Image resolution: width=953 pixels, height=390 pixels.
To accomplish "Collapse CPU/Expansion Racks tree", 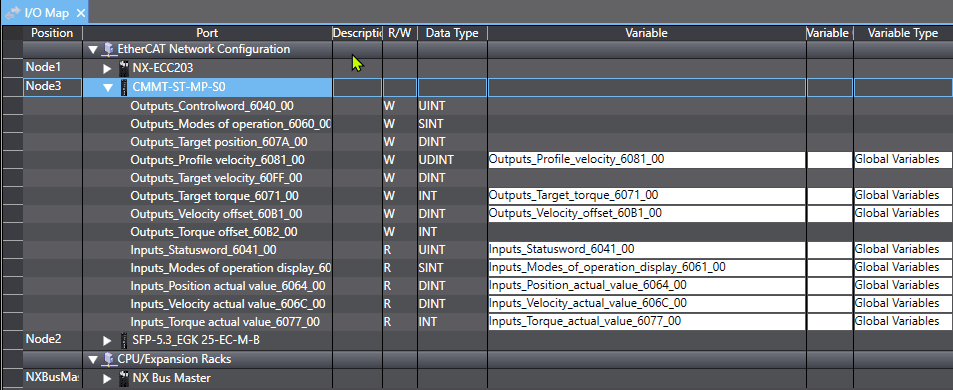I will 92,360.
